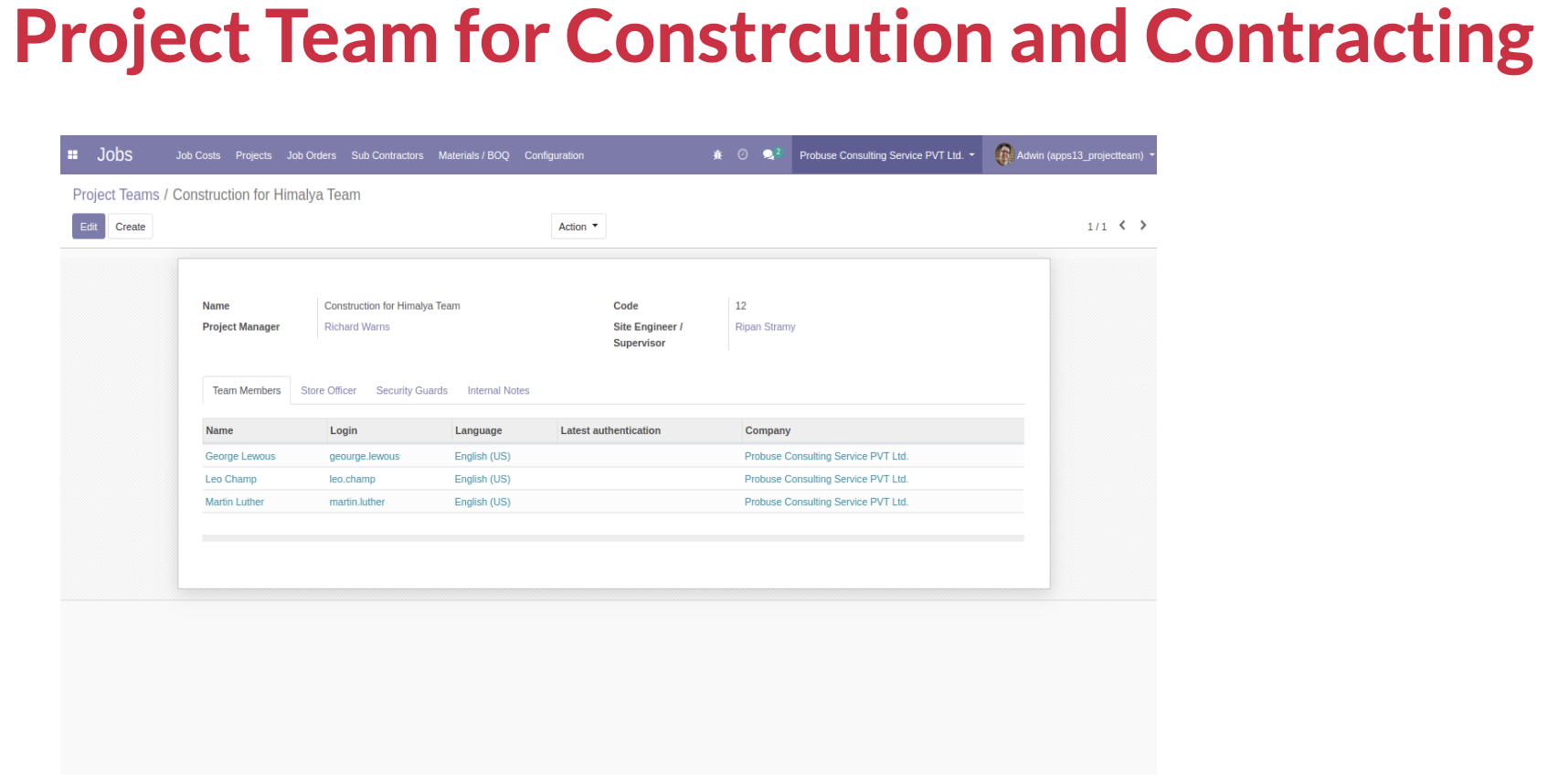Select the Team Members tab
This screenshot has height=784, width=1548.
click(247, 390)
